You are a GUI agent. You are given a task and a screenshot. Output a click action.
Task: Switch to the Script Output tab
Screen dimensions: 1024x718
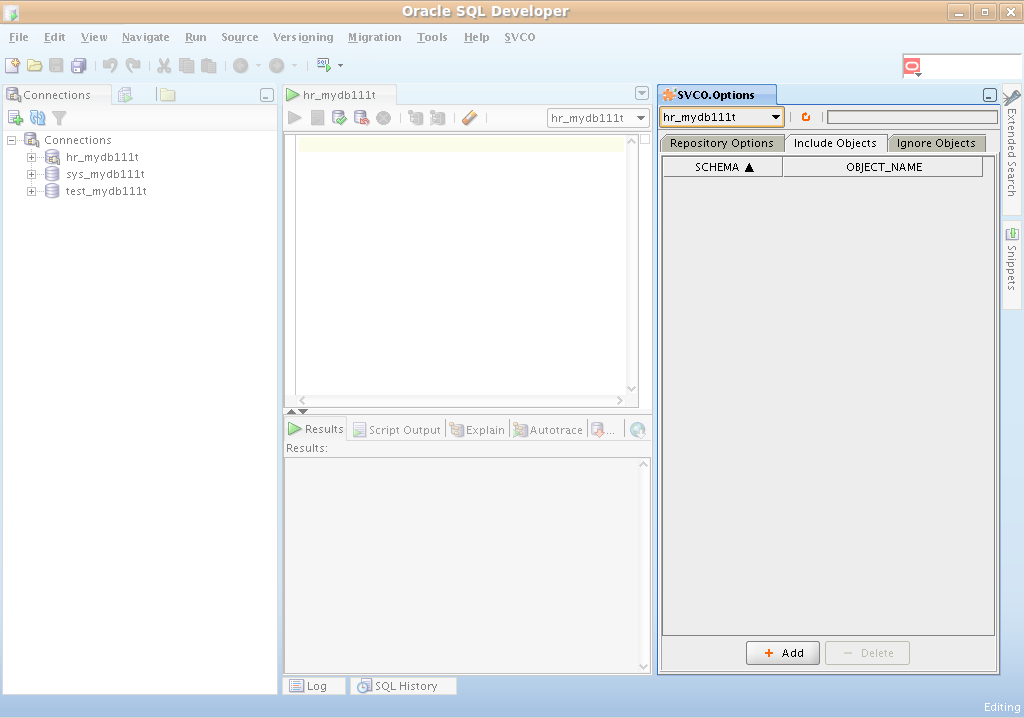[x=397, y=430]
